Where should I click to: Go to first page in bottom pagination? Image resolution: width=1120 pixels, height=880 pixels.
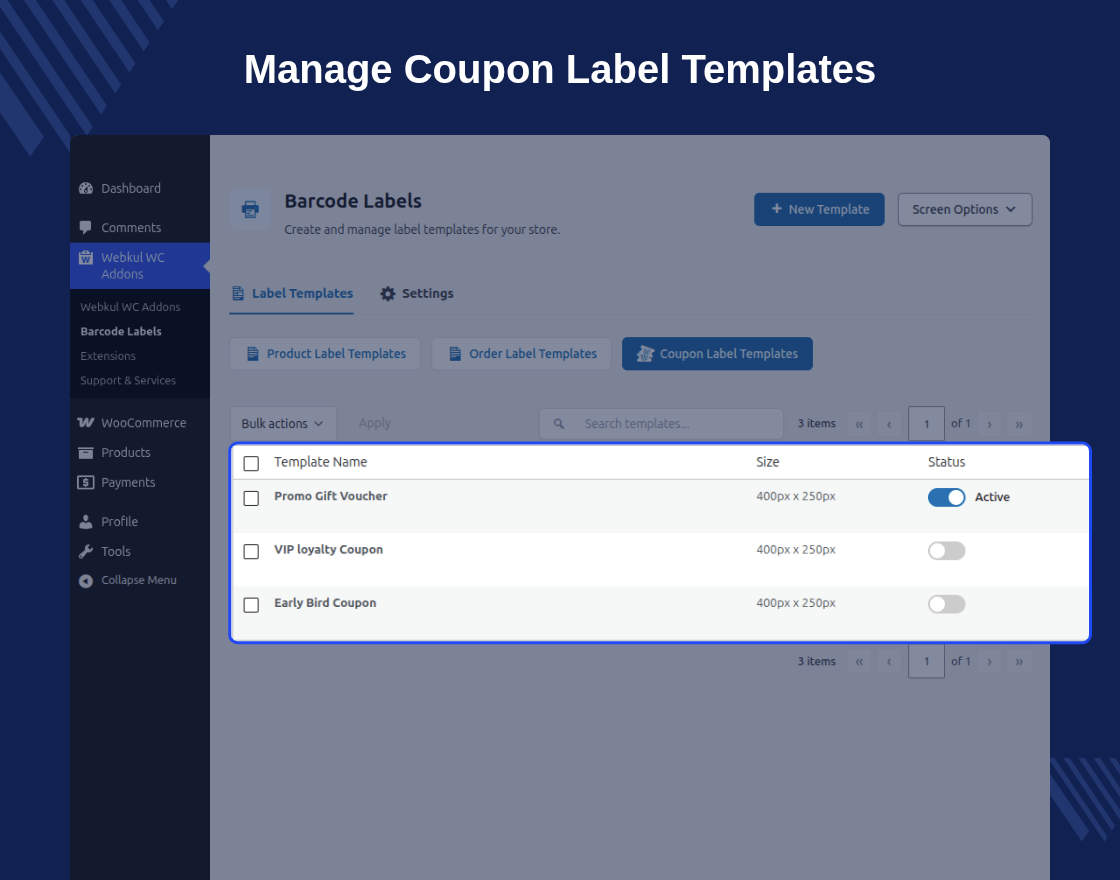[859, 661]
